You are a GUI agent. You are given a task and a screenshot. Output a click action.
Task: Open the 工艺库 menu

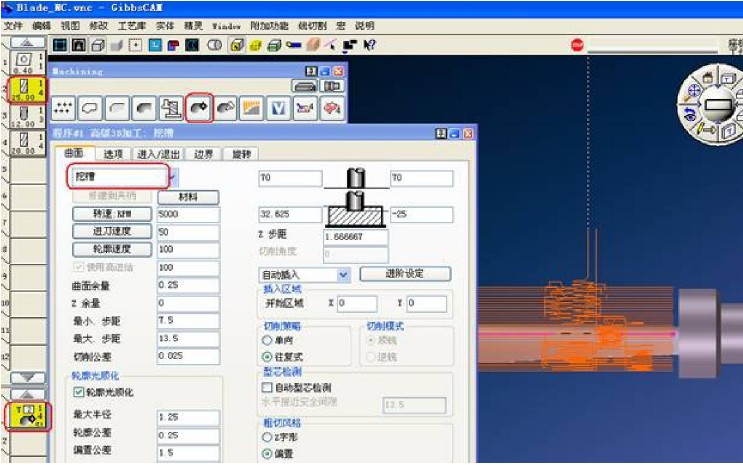tap(131, 25)
